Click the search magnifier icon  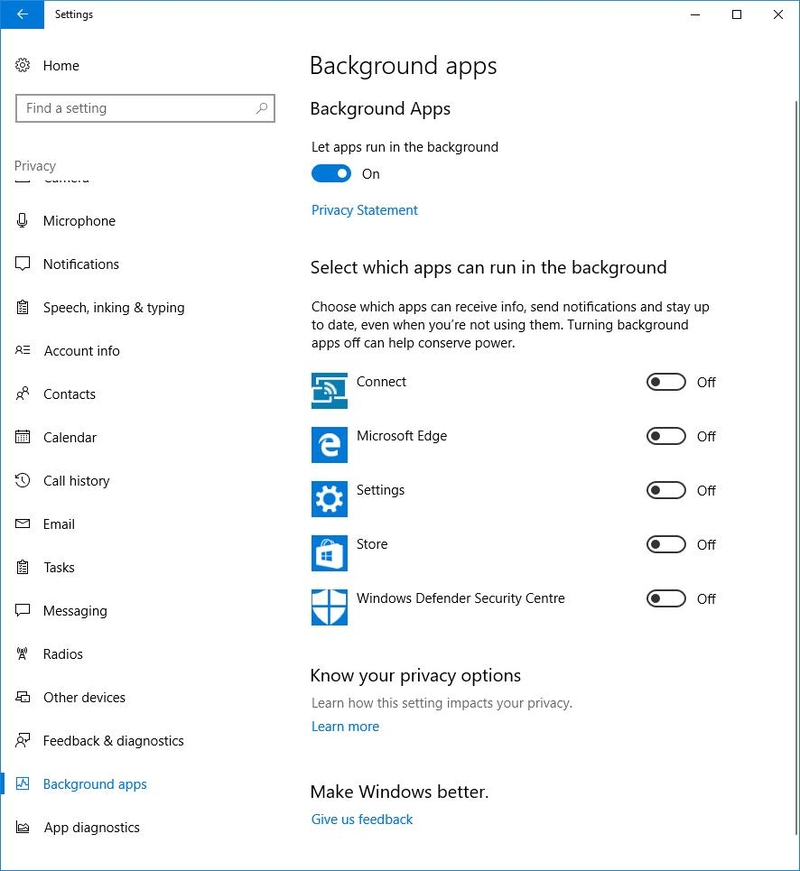(x=262, y=108)
